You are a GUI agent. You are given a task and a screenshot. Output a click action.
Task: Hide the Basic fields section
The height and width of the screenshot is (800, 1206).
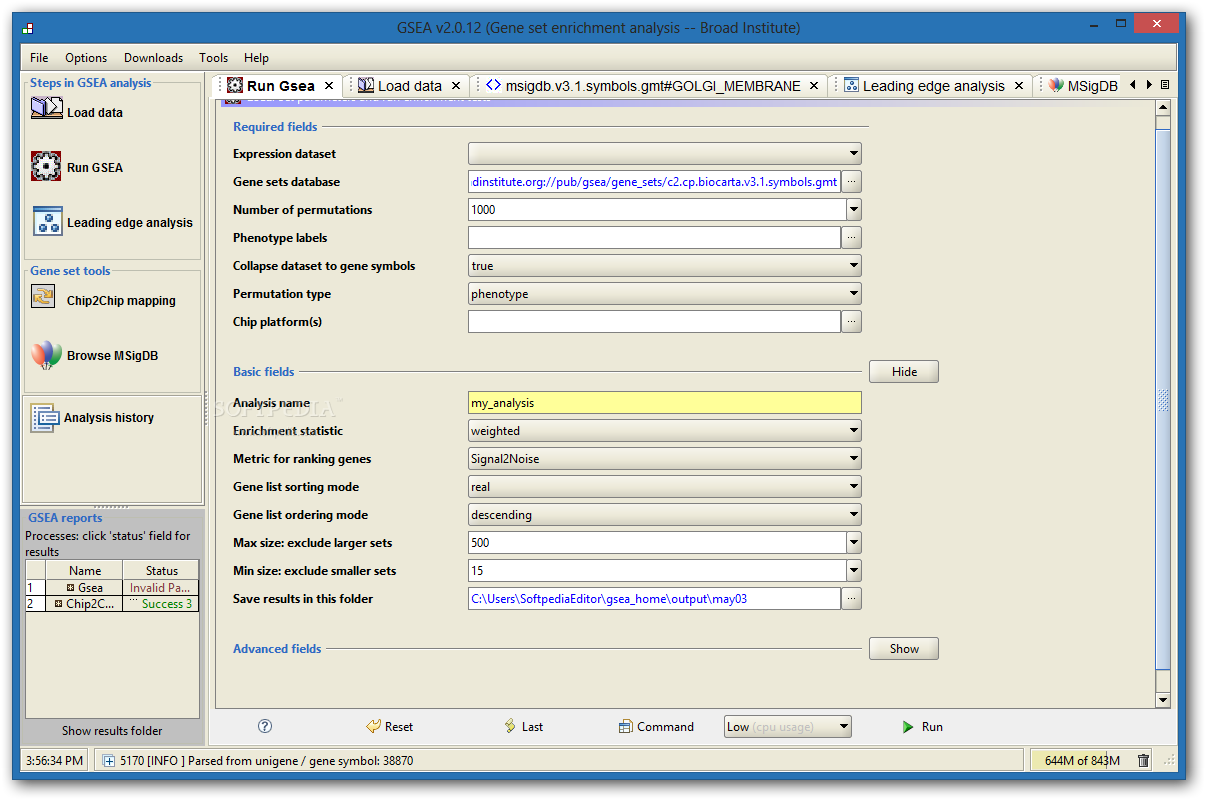pyautogui.click(x=904, y=372)
